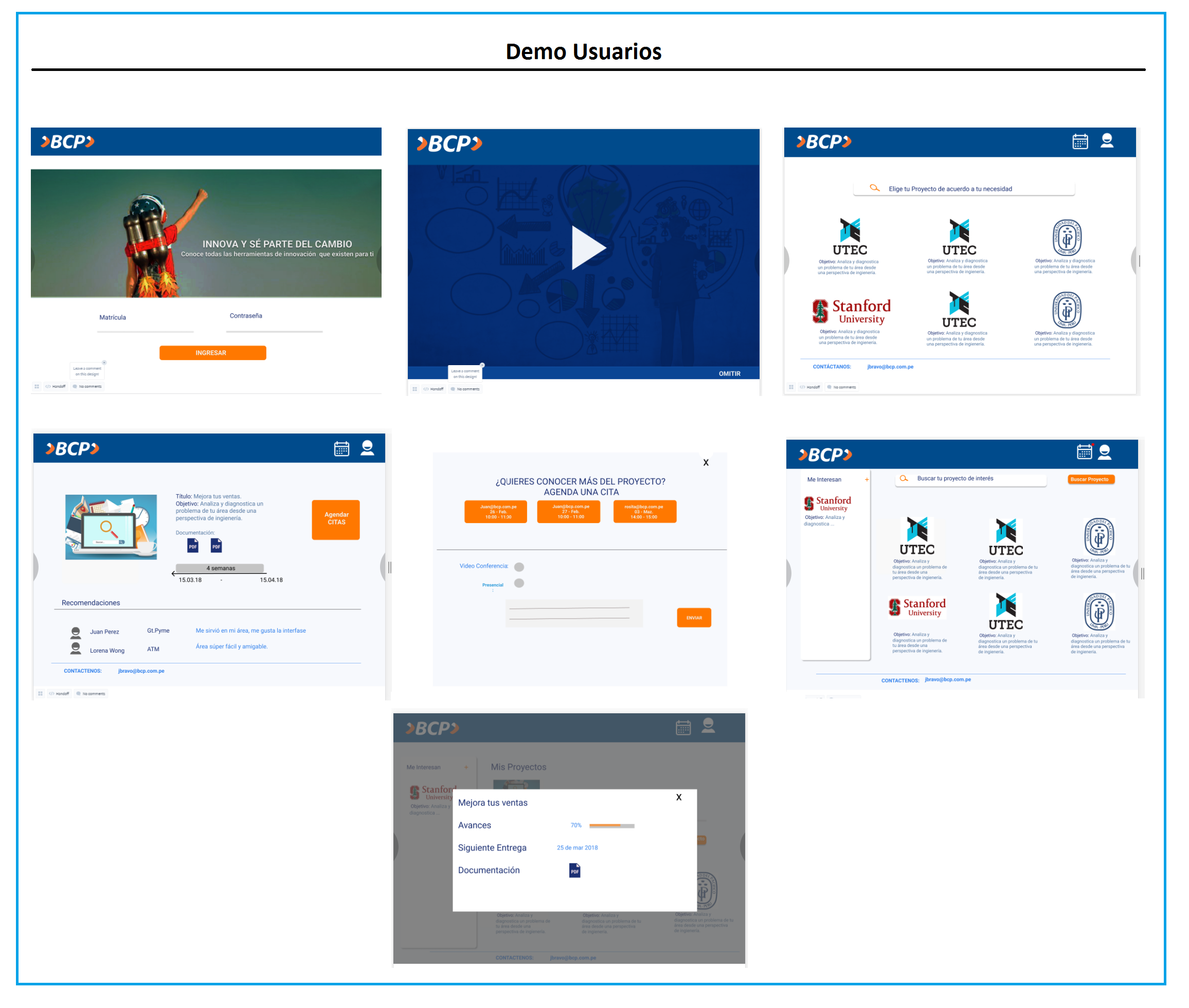Viewport: 1189px width, 1008px height.
Task: Expand Me Interesan panel with plus icon
Action: pyautogui.click(x=867, y=480)
